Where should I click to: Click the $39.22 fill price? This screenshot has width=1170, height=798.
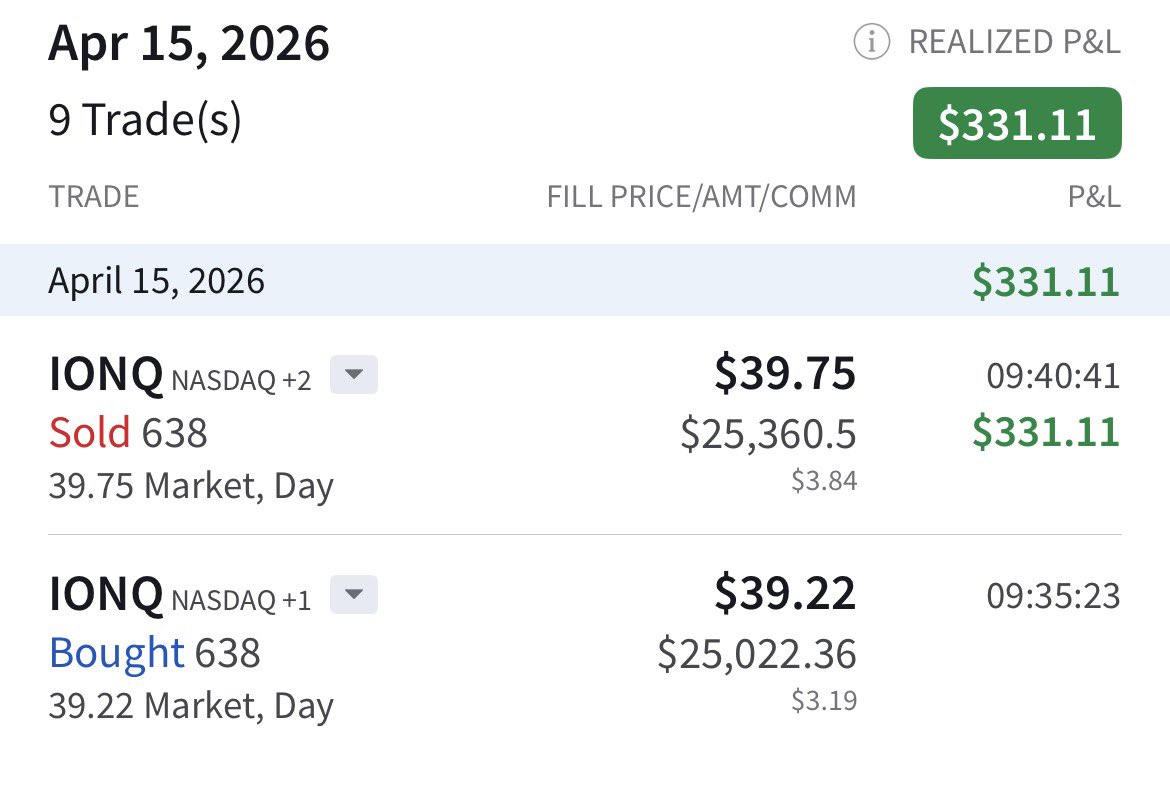(784, 594)
